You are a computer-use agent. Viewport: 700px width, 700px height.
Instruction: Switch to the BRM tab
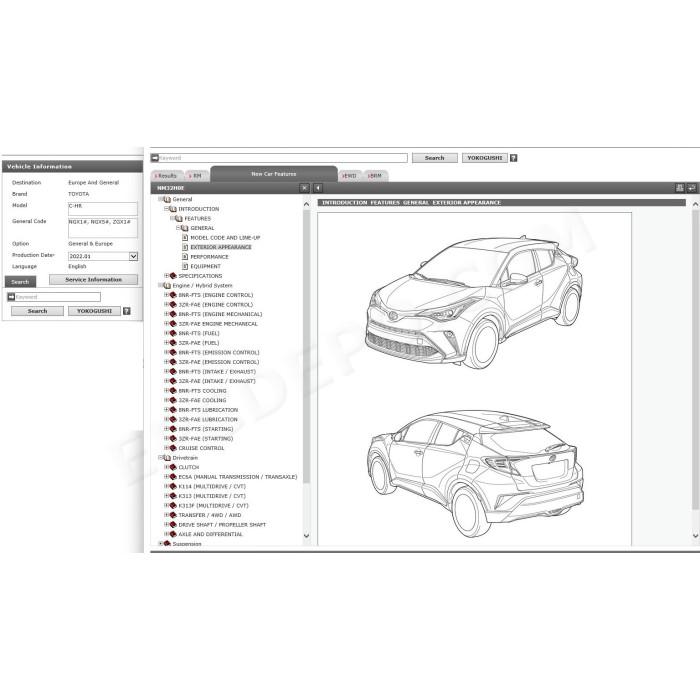point(375,176)
